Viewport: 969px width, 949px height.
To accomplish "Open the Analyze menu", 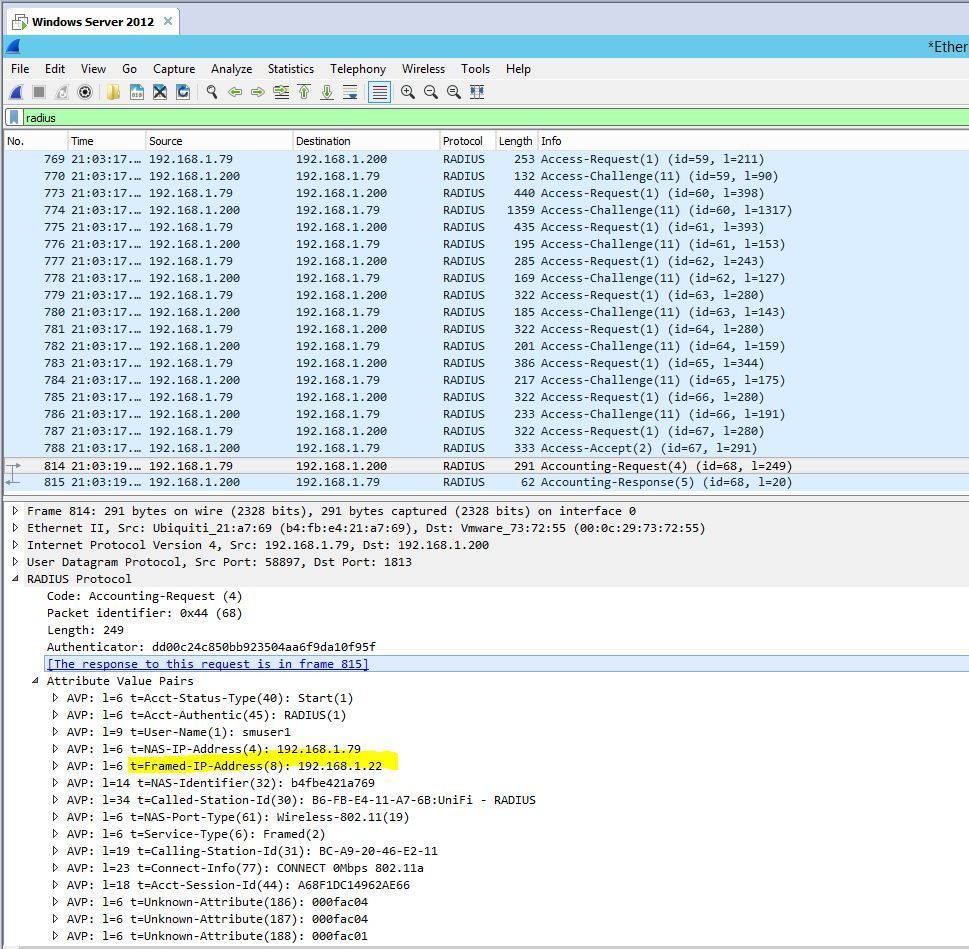I will (x=231, y=69).
